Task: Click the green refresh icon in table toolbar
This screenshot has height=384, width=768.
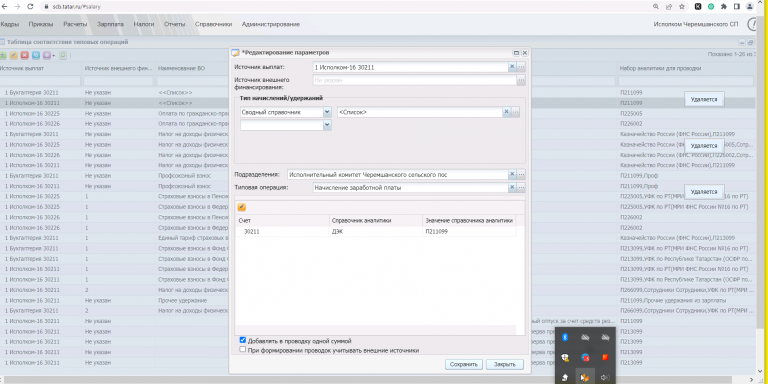Action: click(x=63, y=55)
